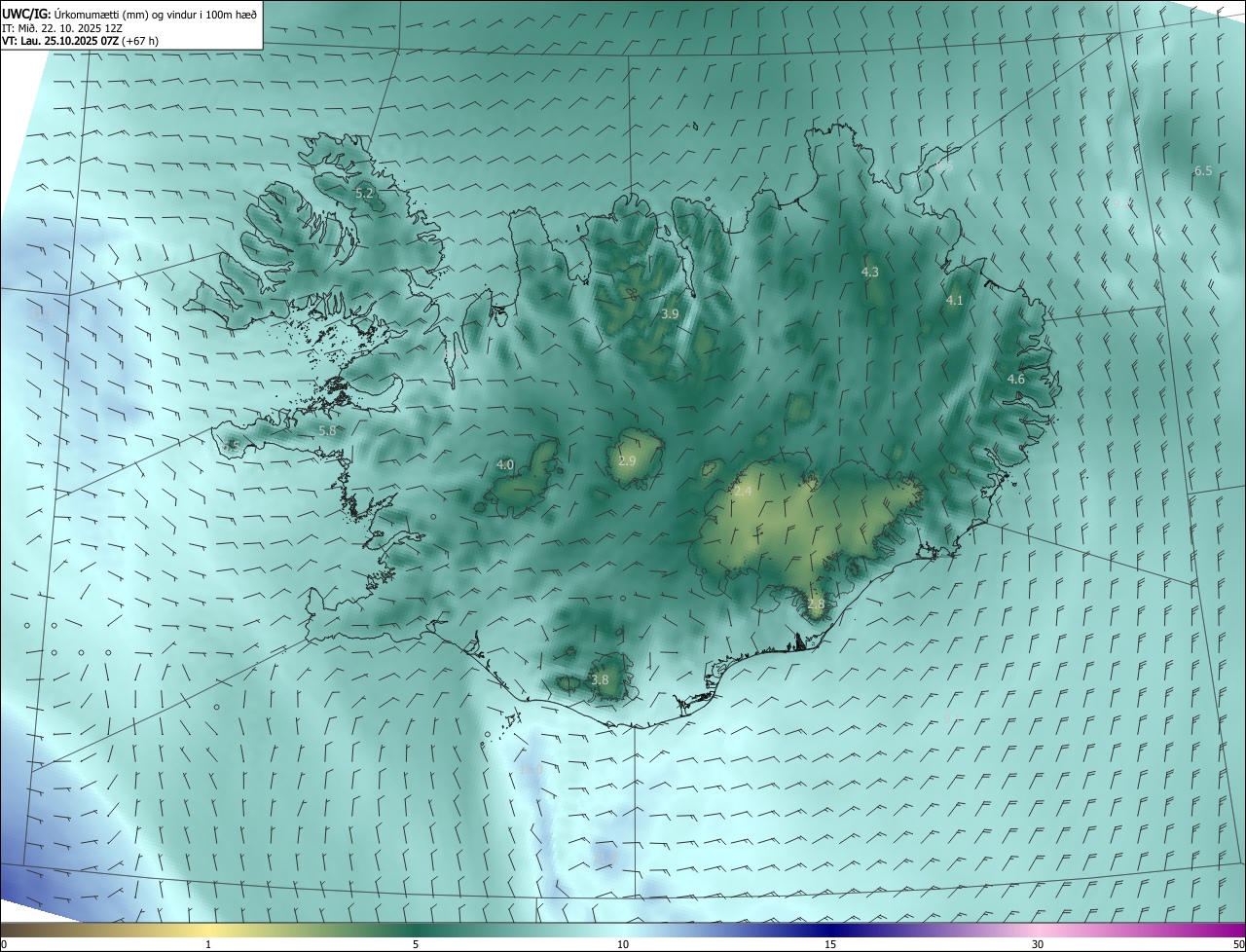1246x952 pixels.
Task: Click the '10' tick label on the color scale
Action: pyautogui.click(x=623, y=945)
